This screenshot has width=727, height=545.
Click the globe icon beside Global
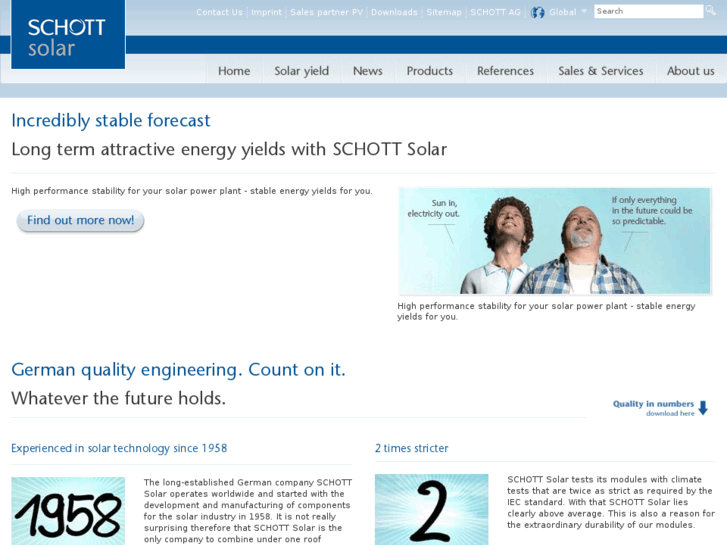point(537,13)
